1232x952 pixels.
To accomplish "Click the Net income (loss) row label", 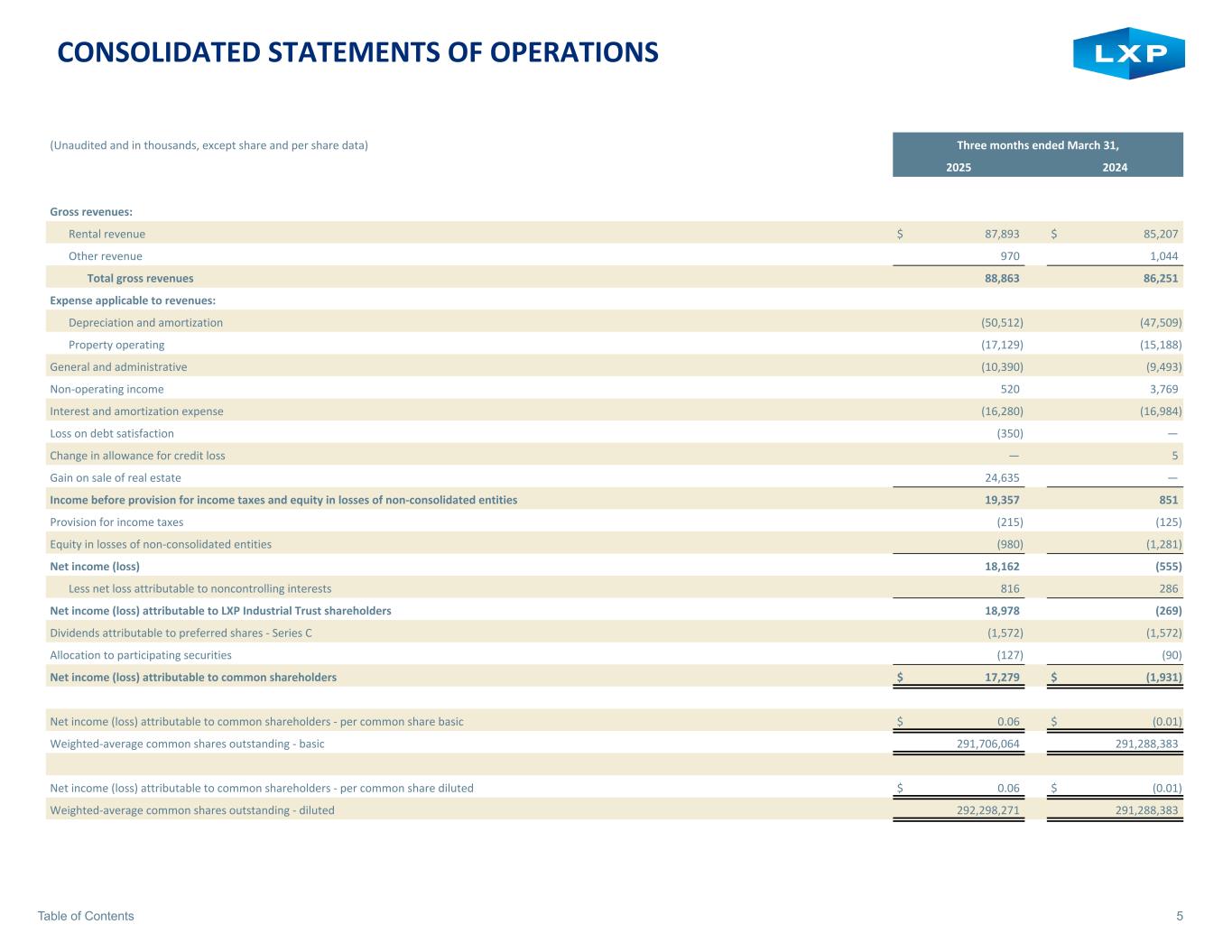I will (x=95, y=566).
